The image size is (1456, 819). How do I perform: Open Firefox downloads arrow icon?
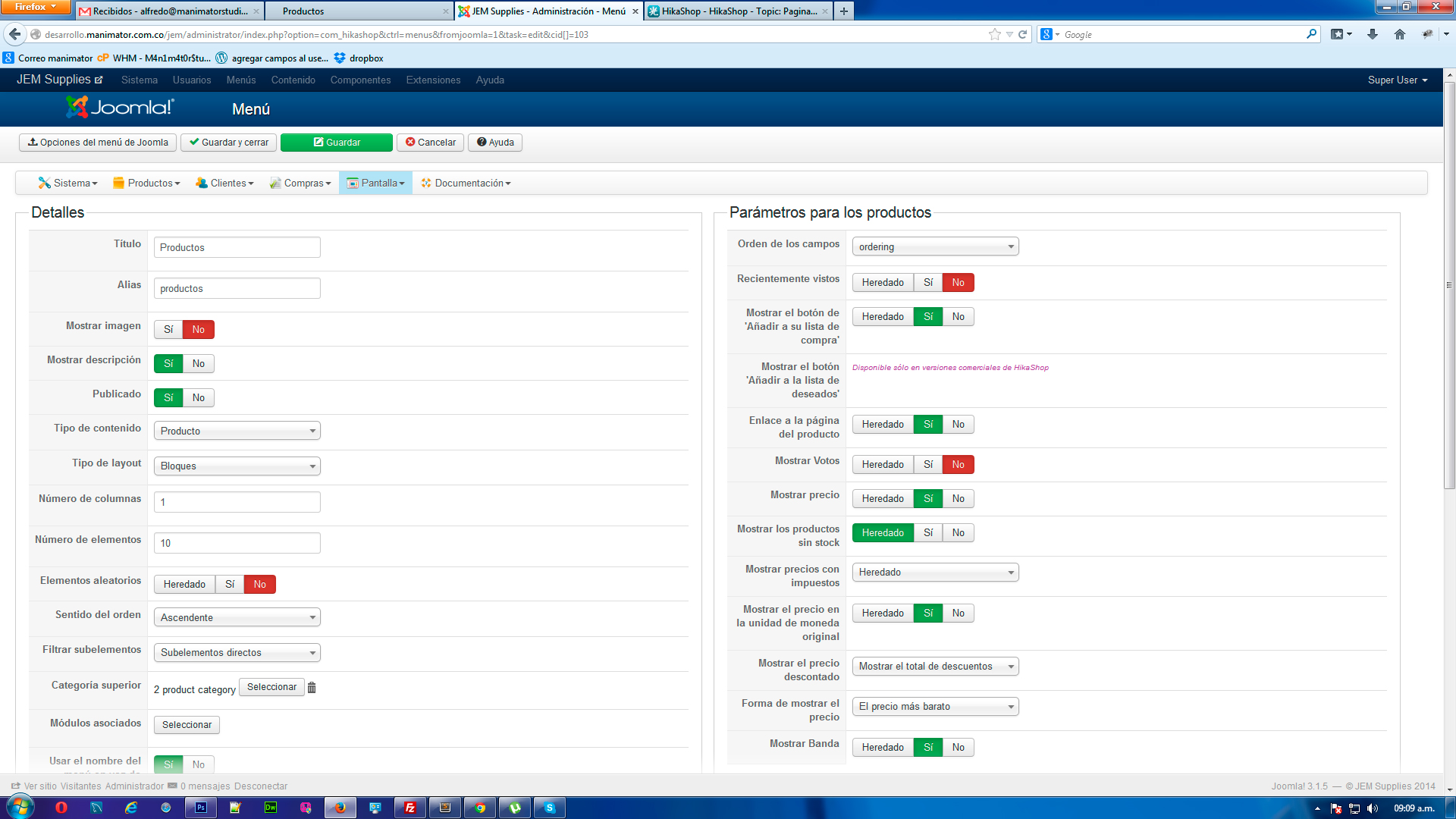[x=1372, y=34]
